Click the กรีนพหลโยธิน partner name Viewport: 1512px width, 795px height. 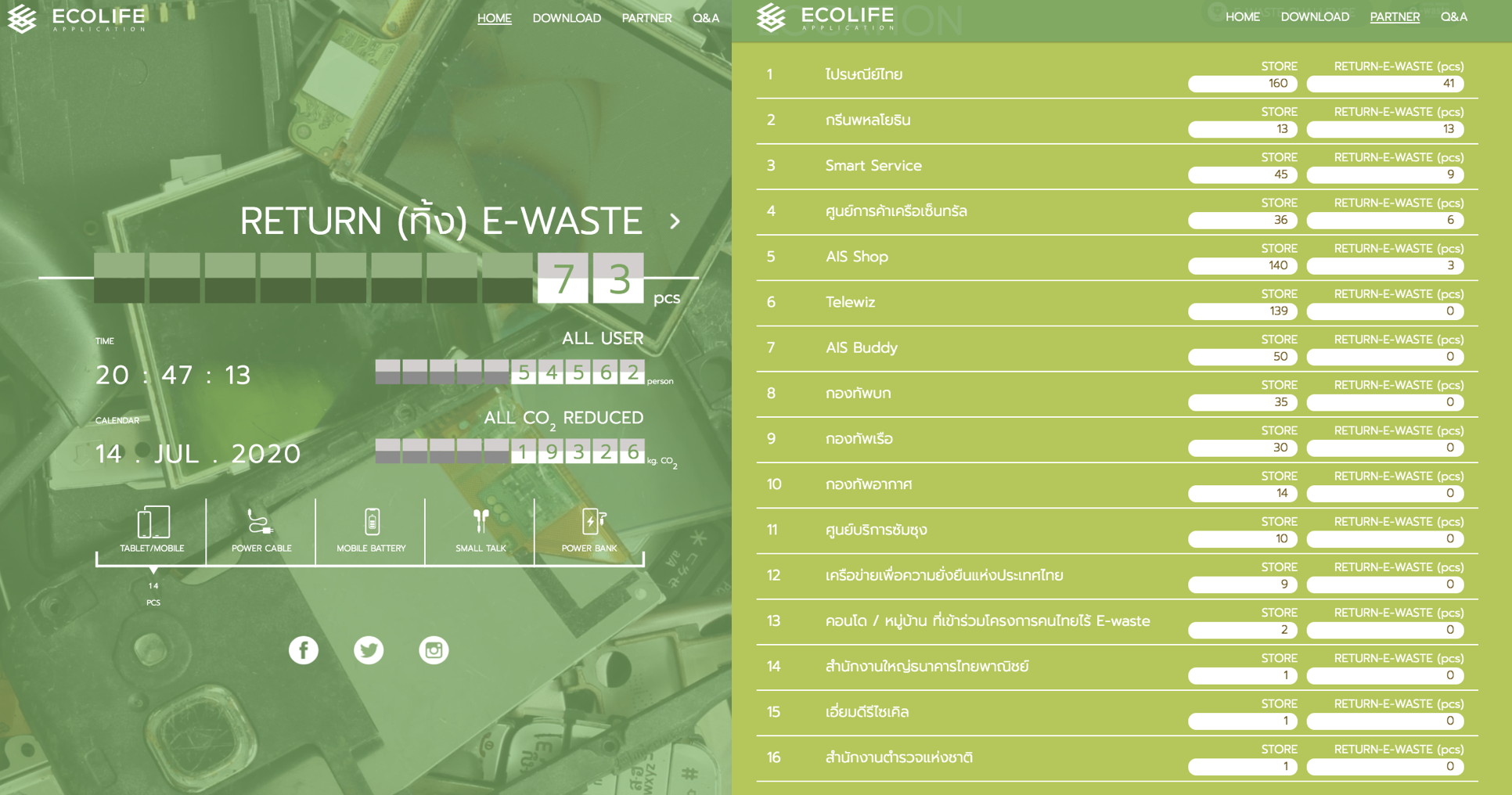[868, 121]
